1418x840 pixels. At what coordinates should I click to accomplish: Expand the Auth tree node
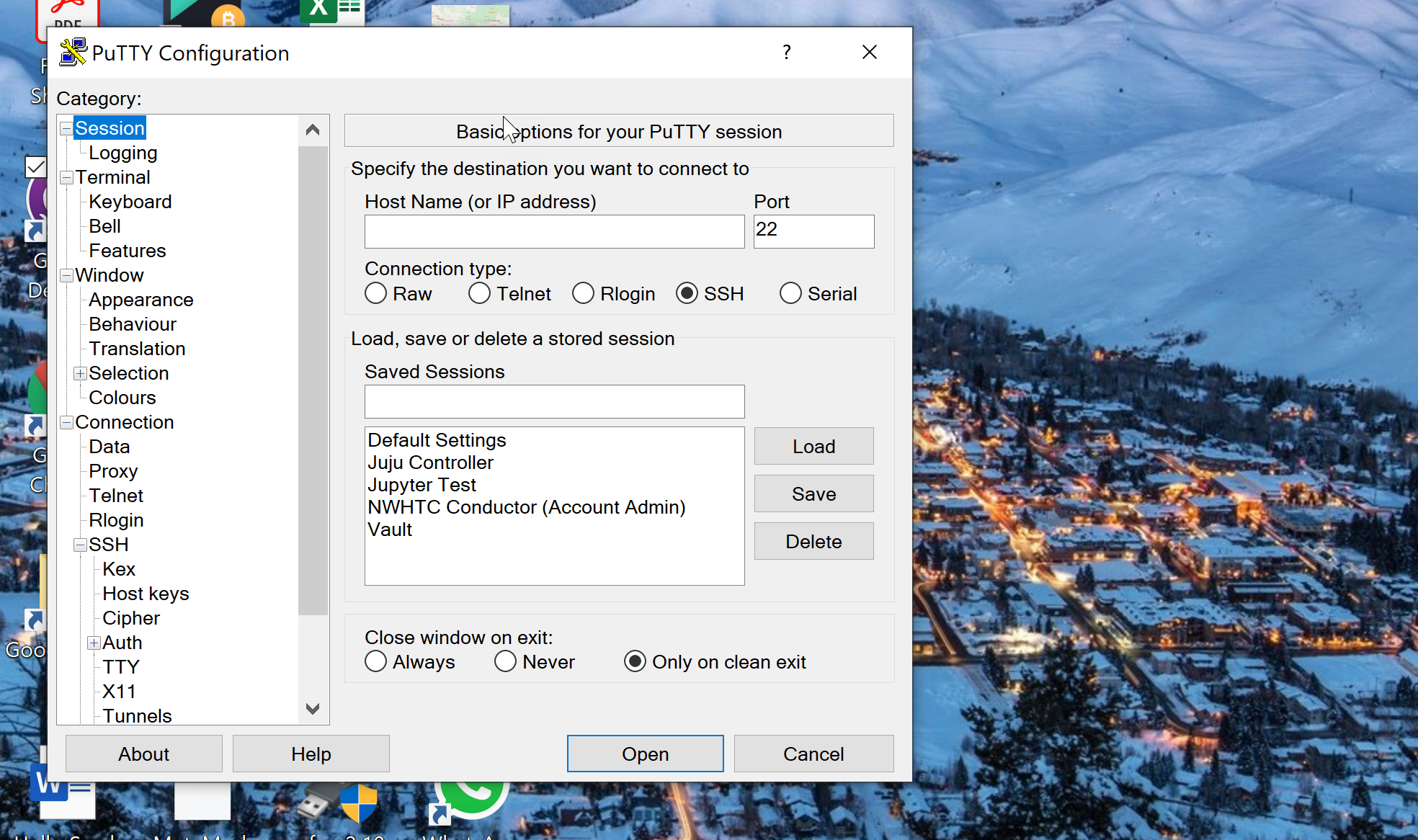[94, 643]
